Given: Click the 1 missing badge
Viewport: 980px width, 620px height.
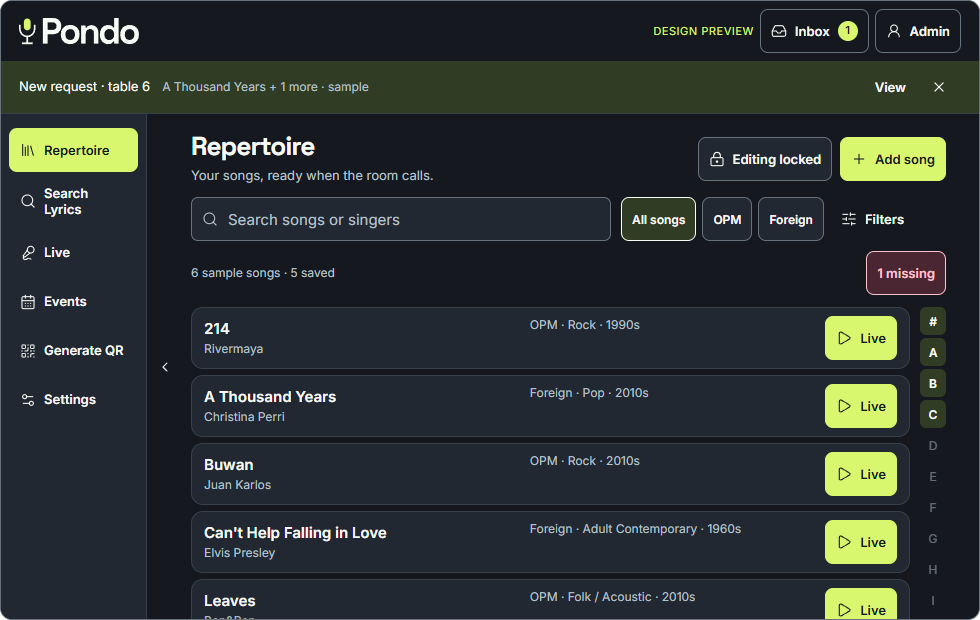Looking at the screenshot, I should [x=906, y=273].
